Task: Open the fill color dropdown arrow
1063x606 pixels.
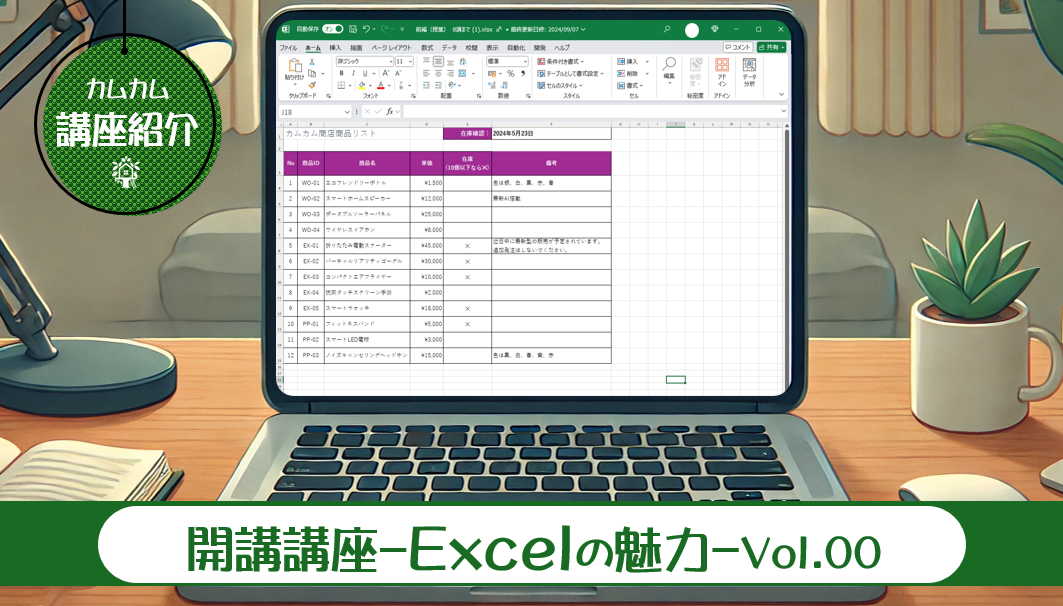Action: click(x=370, y=86)
